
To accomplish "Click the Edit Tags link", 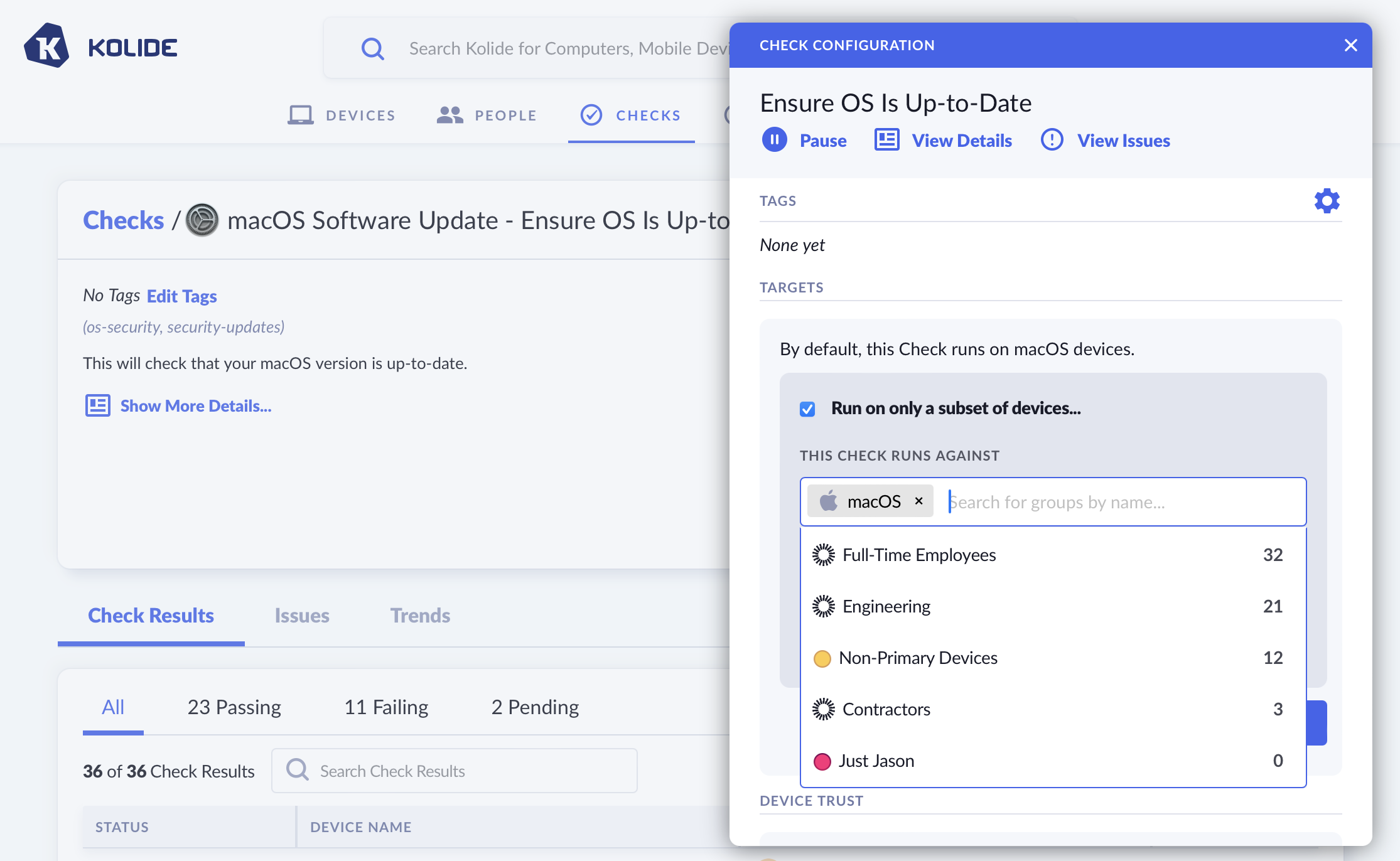I will coord(181,296).
